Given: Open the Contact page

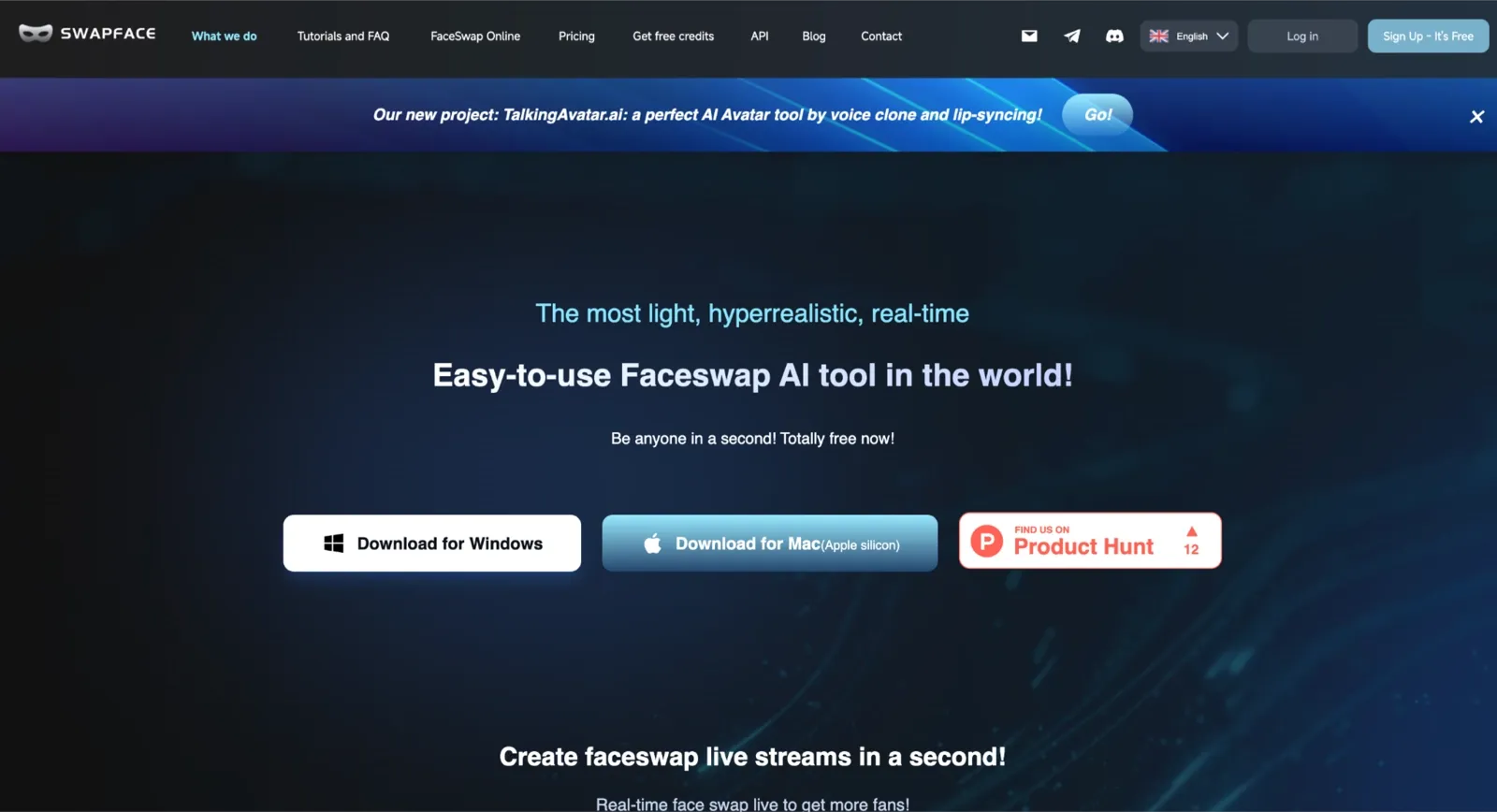Looking at the screenshot, I should coord(881,36).
